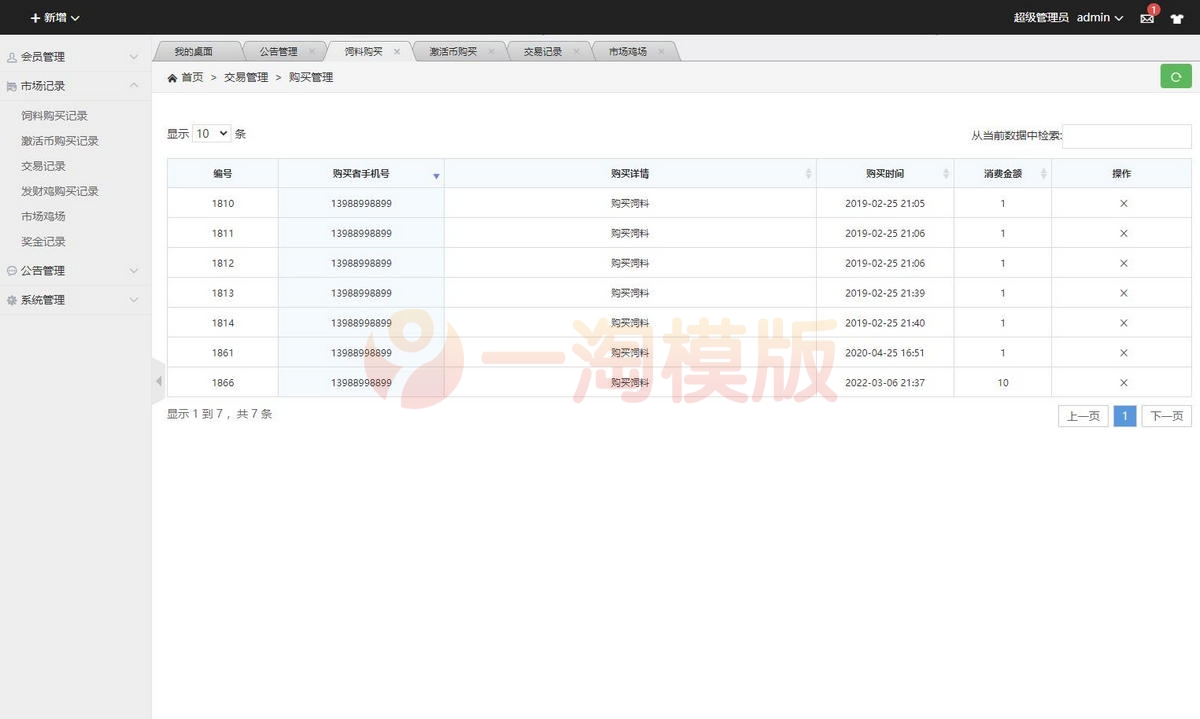Click the skin theme shirt icon
Screen dimensions: 1200x719
point(1177,18)
